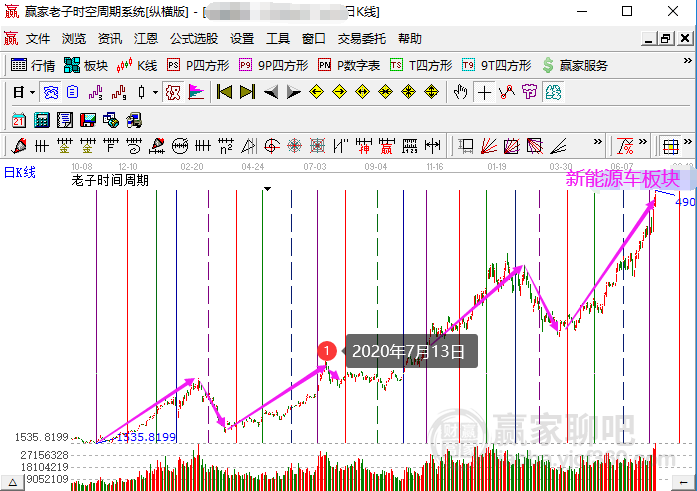Screen dimensions: 697x491
Task: Click the 日K线 label on chart
Action: 20,172
